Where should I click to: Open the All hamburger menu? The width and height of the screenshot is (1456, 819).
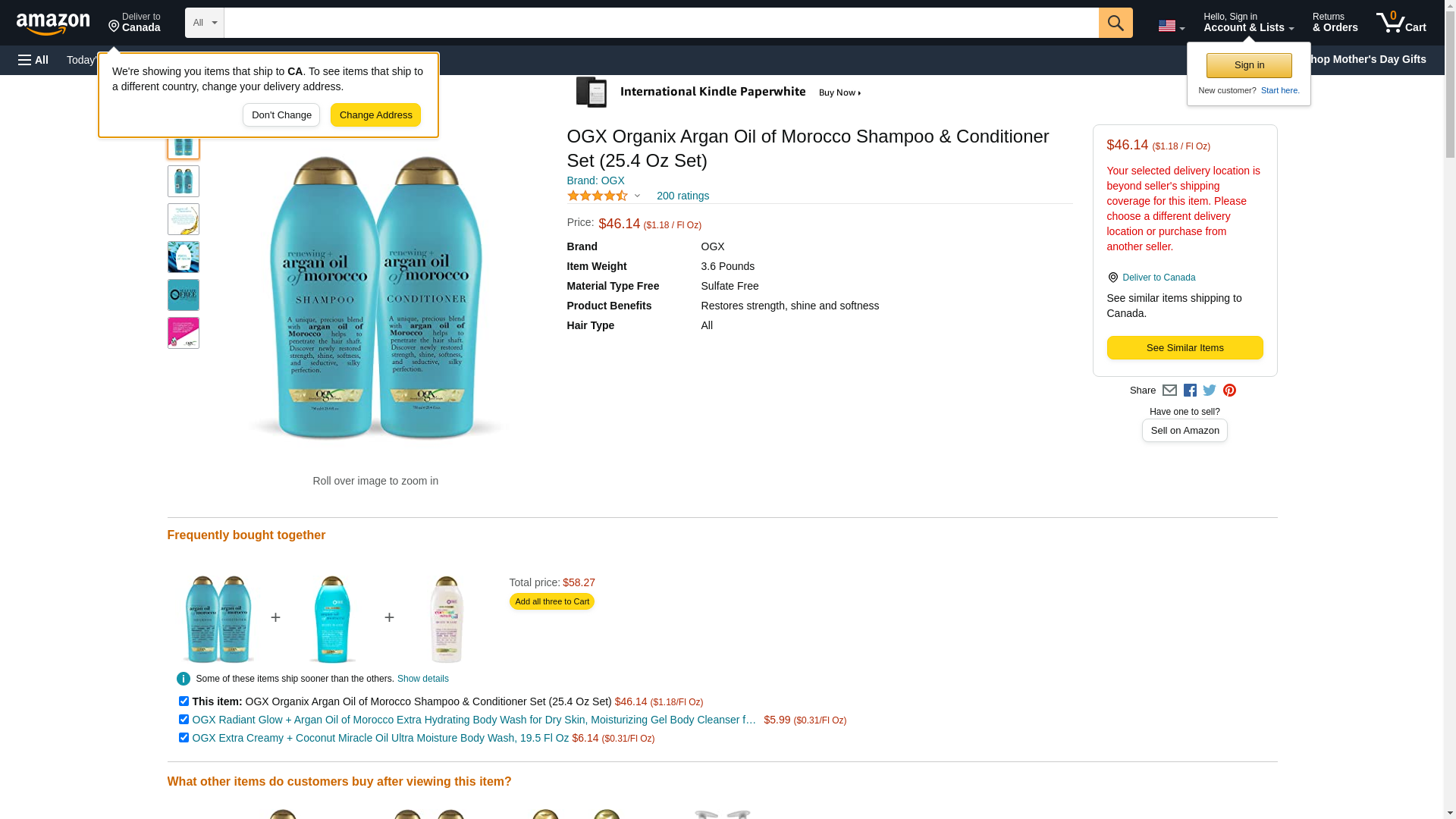[33, 60]
